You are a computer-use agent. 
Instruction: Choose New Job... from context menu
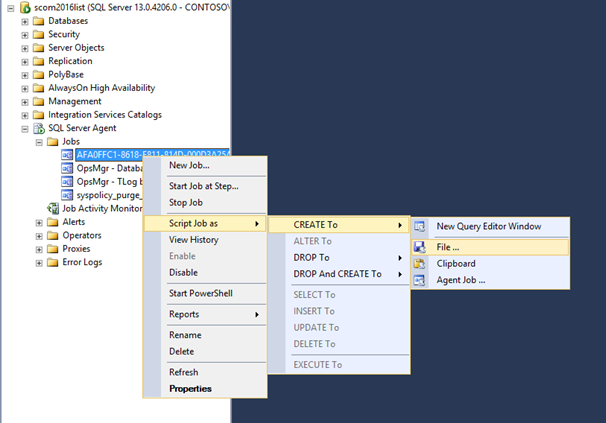[x=205, y=165]
